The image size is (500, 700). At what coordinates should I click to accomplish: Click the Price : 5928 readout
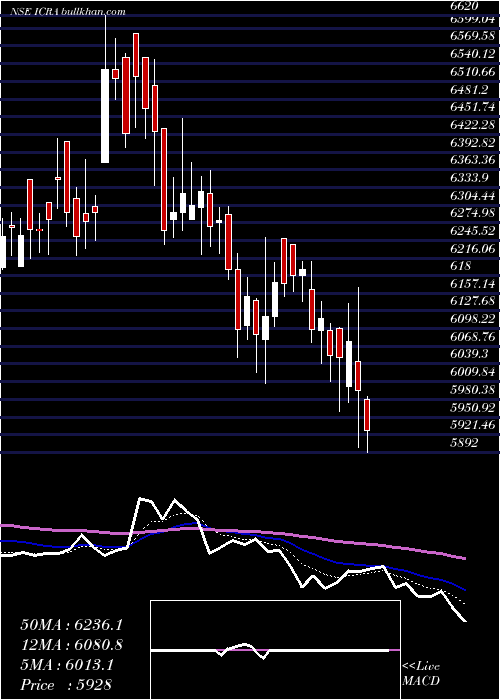[66, 685]
